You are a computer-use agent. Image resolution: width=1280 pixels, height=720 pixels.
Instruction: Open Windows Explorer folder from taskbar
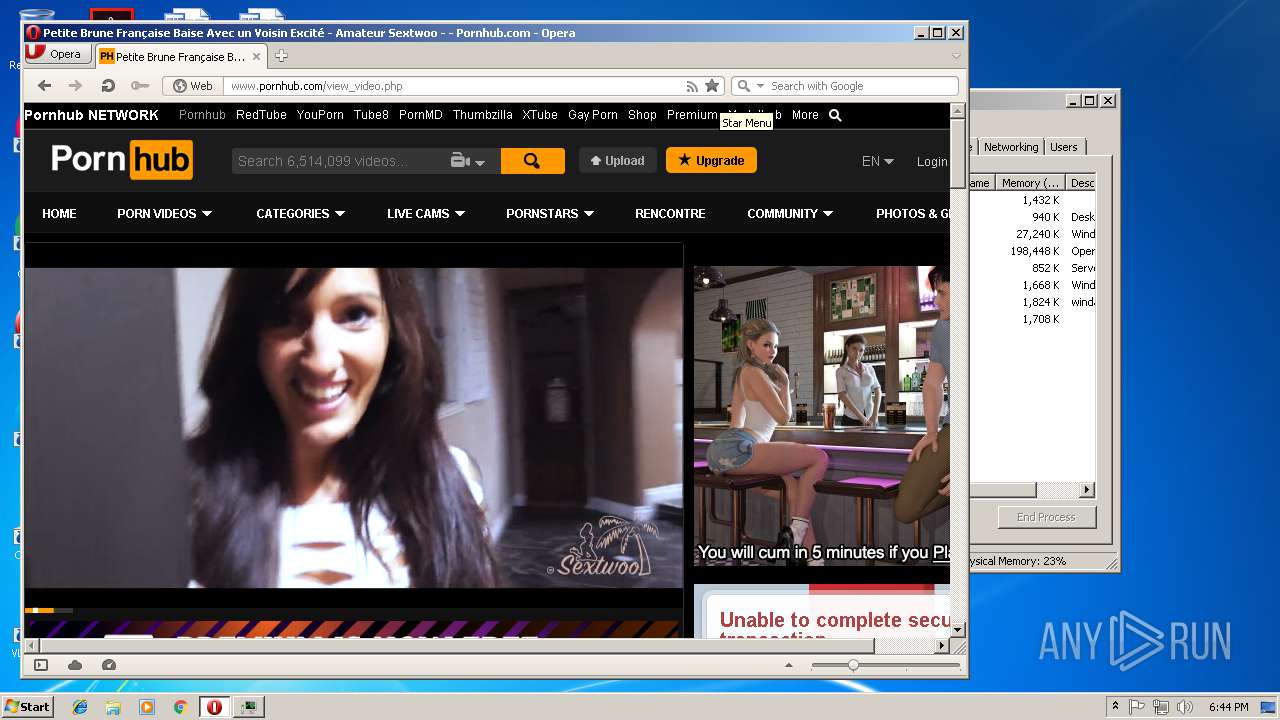[113, 707]
